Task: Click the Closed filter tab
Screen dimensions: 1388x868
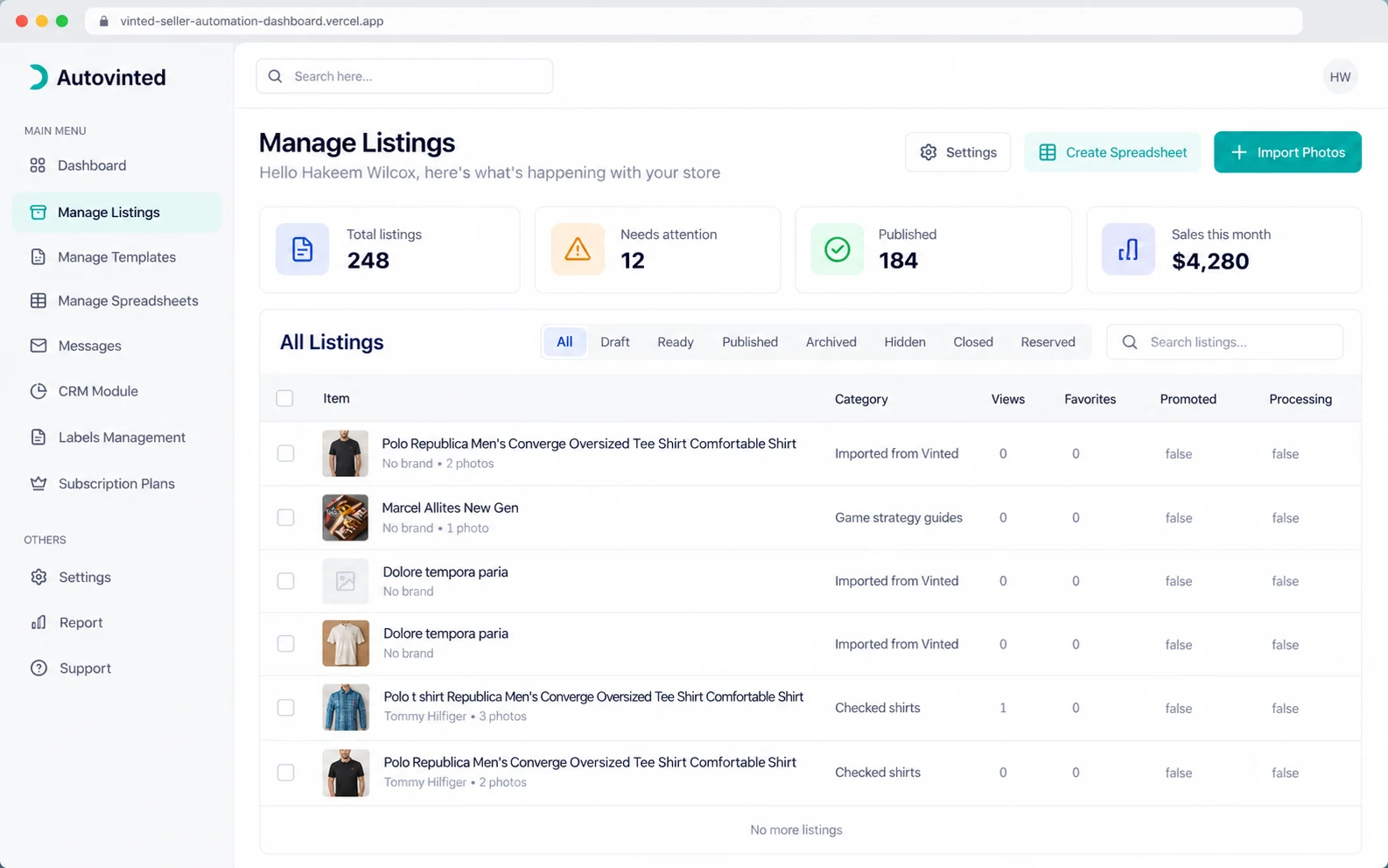Action: 973,342
